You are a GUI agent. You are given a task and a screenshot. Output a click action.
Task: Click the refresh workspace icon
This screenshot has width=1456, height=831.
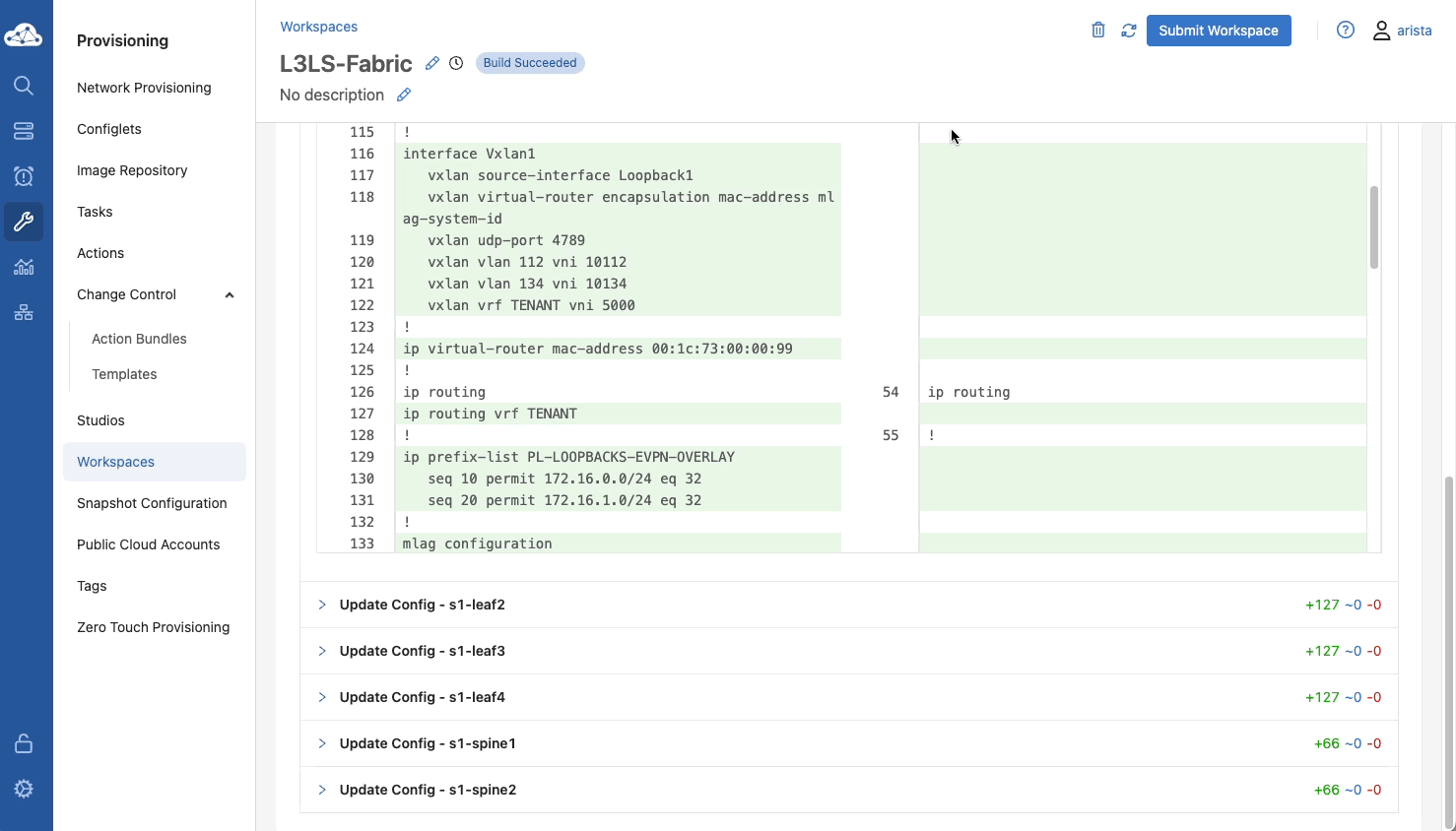(1129, 31)
